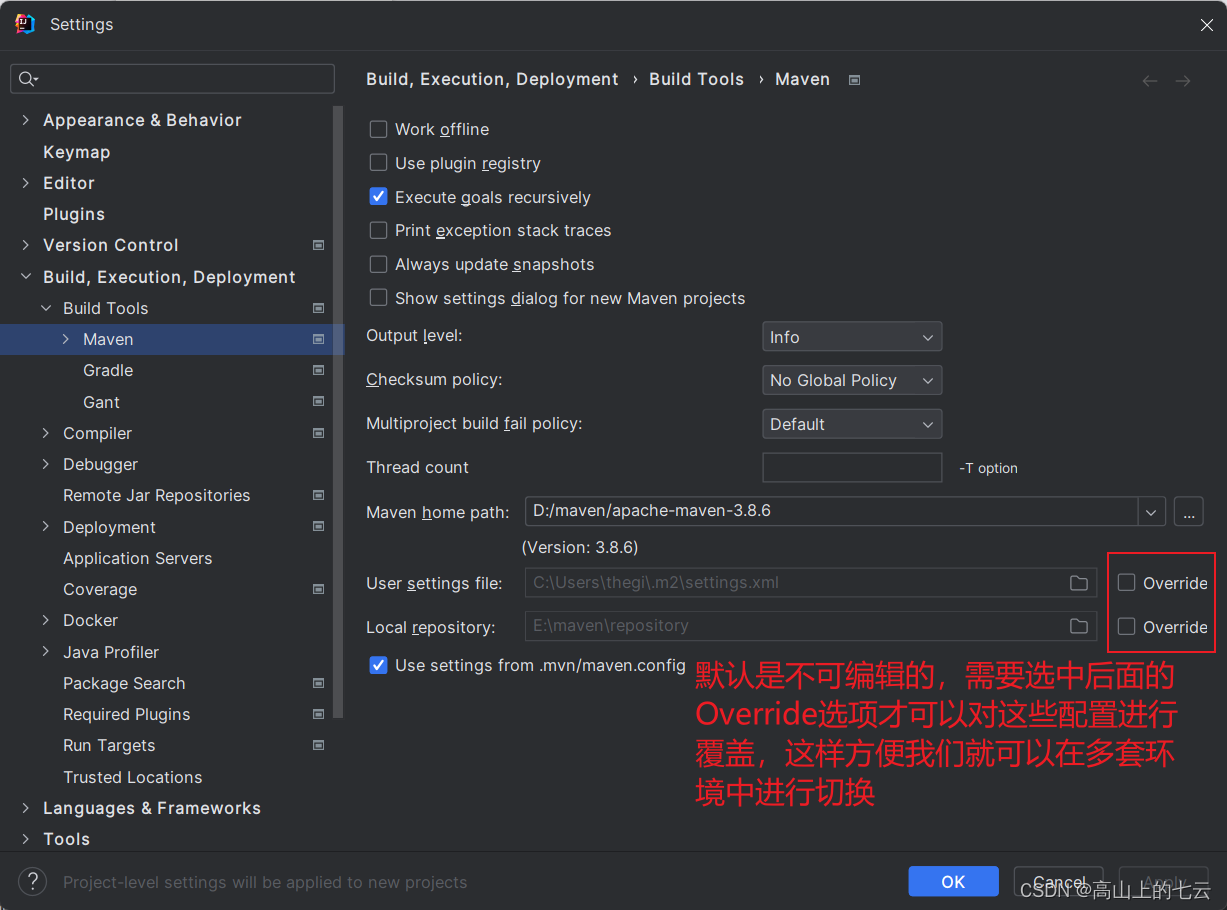1227x910 pixels.
Task: Open Multiproject build fail policy dropdown
Action: [x=852, y=424]
